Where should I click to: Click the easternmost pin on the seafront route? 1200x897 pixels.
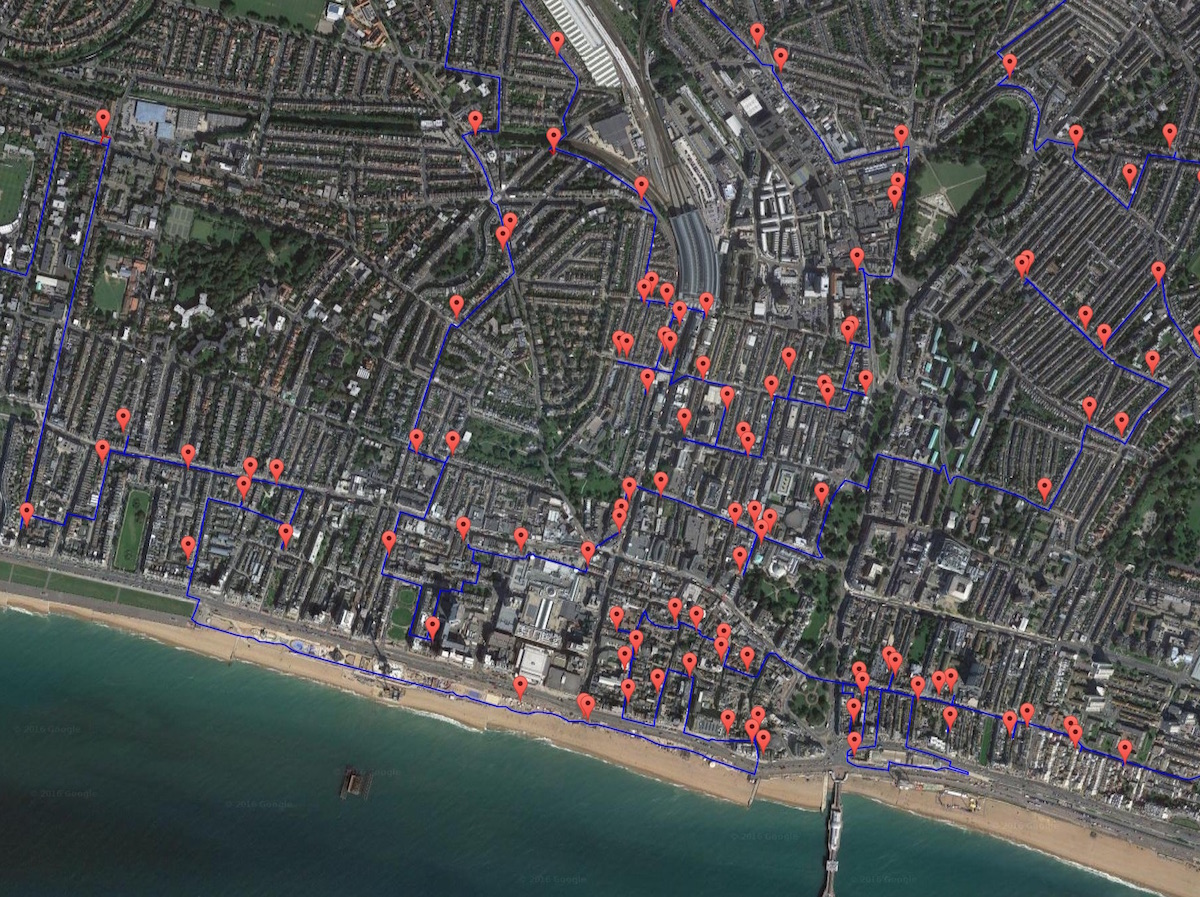pyautogui.click(x=1125, y=749)
